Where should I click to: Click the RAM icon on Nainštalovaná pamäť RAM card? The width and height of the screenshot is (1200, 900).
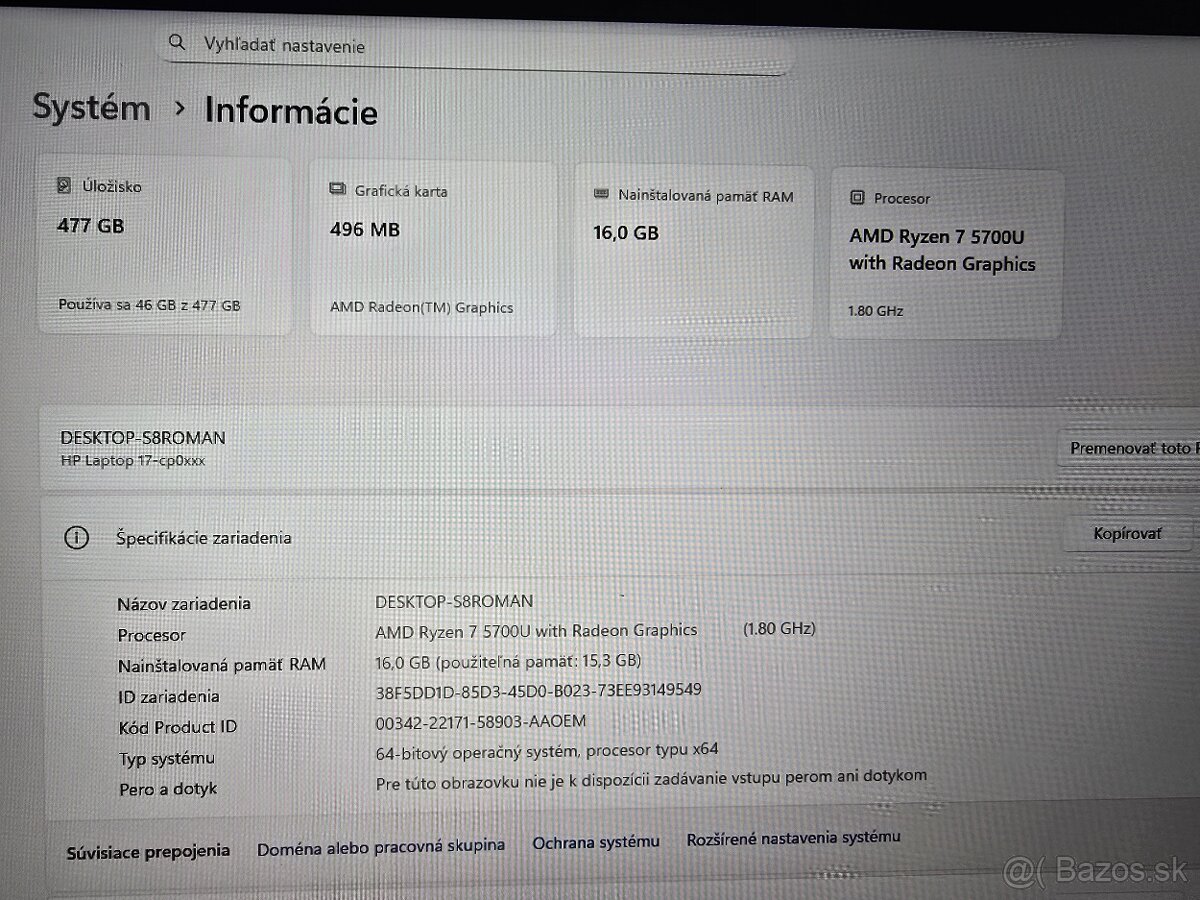(600, 196)
